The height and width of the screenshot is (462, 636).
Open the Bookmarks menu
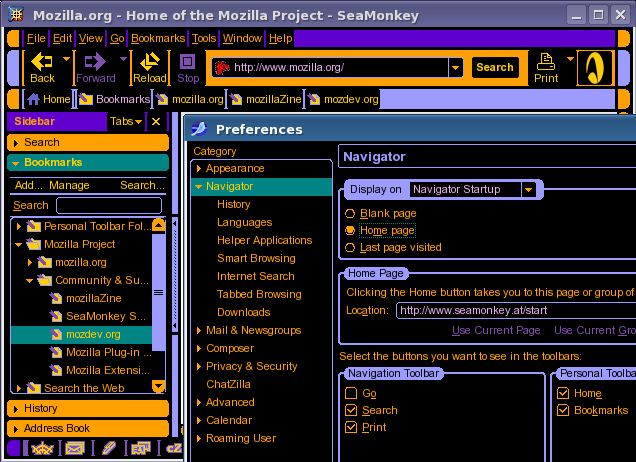pos(158,38)
